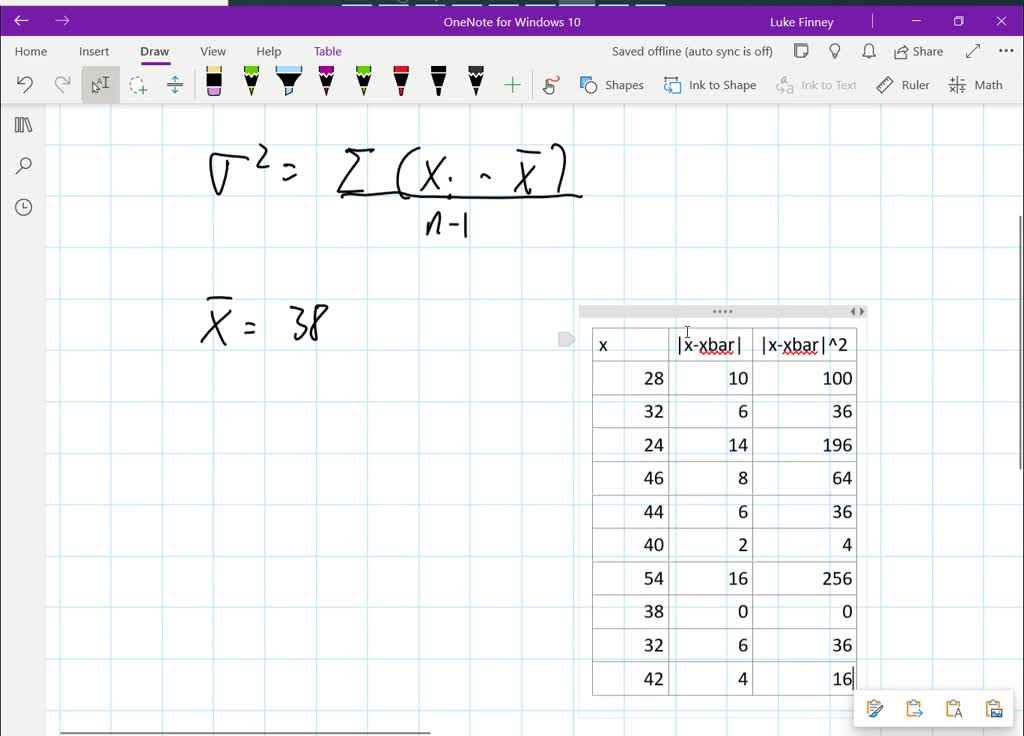Viewport: 1024px width, 736px height.
Task: Click the Undo arrow in toolbar
Action: tap(25, 85)
